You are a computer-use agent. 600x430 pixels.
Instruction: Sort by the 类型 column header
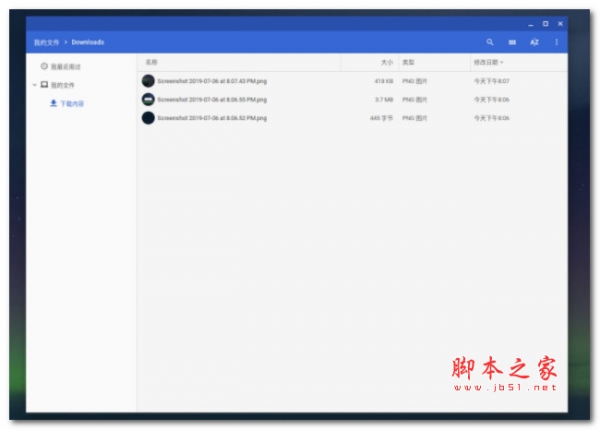coord(408,62)
